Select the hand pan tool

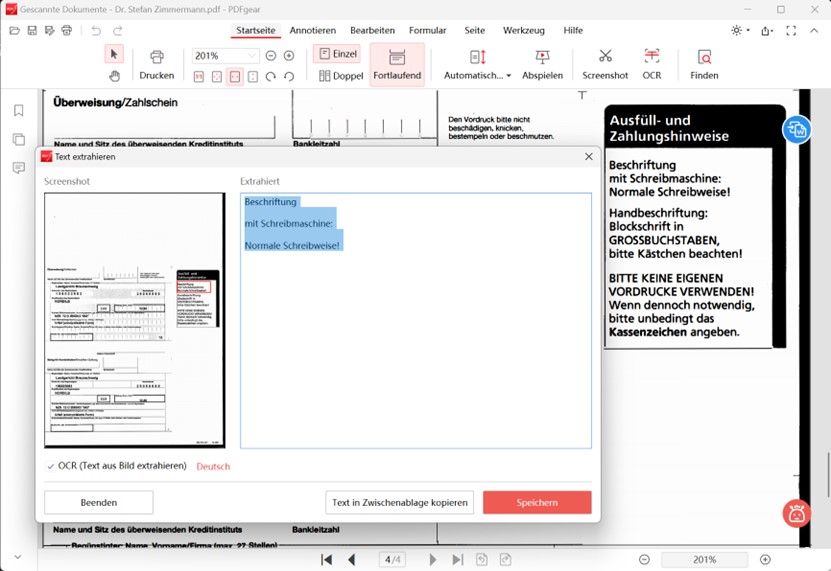coord(114,76)
